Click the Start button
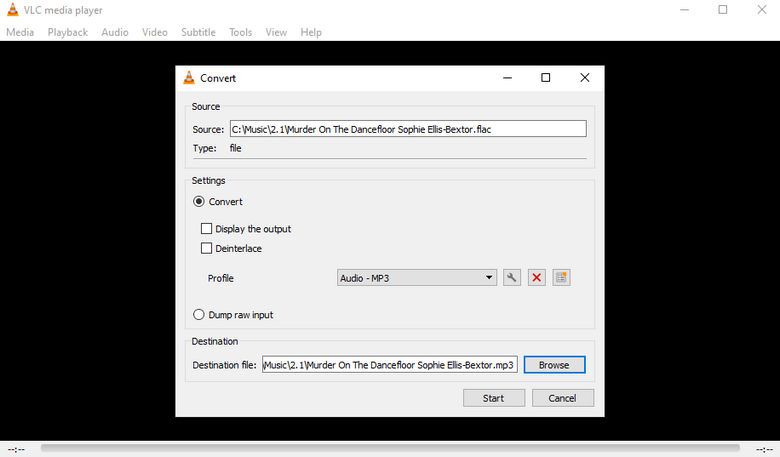This screenshot has height=457, width=780. [x=493, y=398]
